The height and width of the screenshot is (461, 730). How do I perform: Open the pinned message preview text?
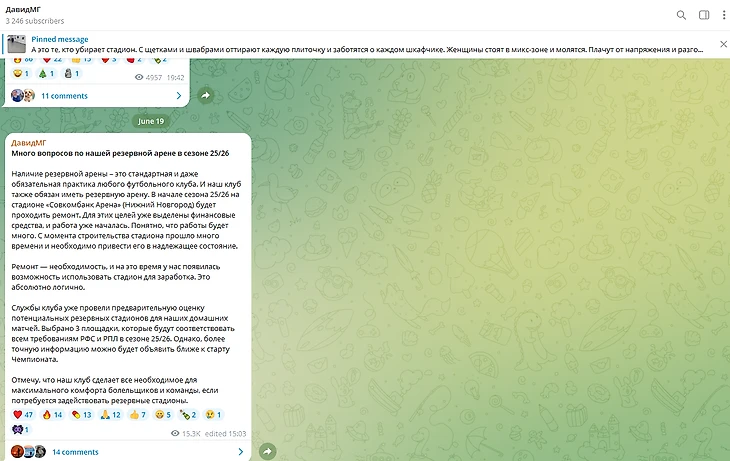pos(367,49)
